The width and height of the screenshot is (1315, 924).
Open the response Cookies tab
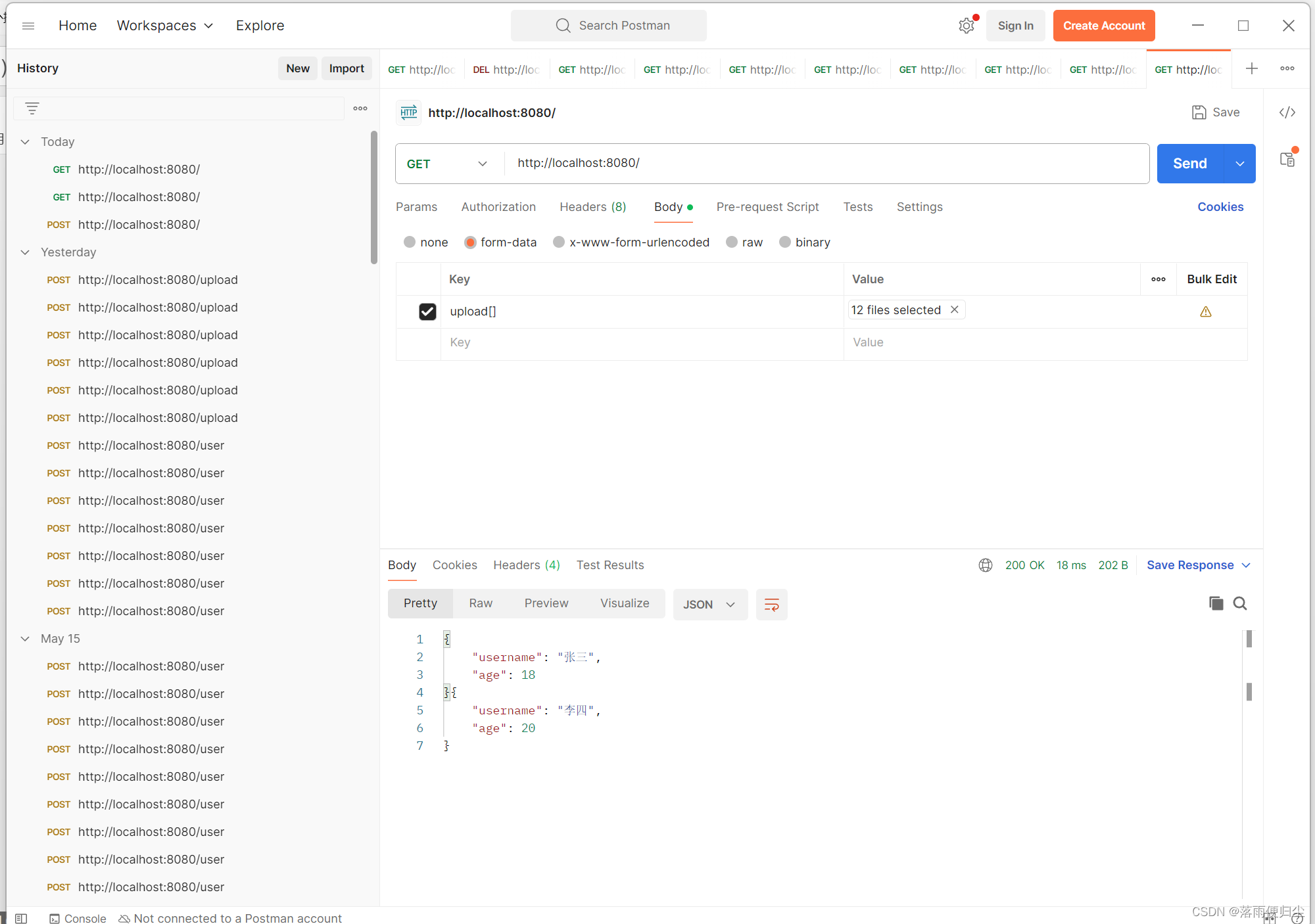(x=455, y=565)
